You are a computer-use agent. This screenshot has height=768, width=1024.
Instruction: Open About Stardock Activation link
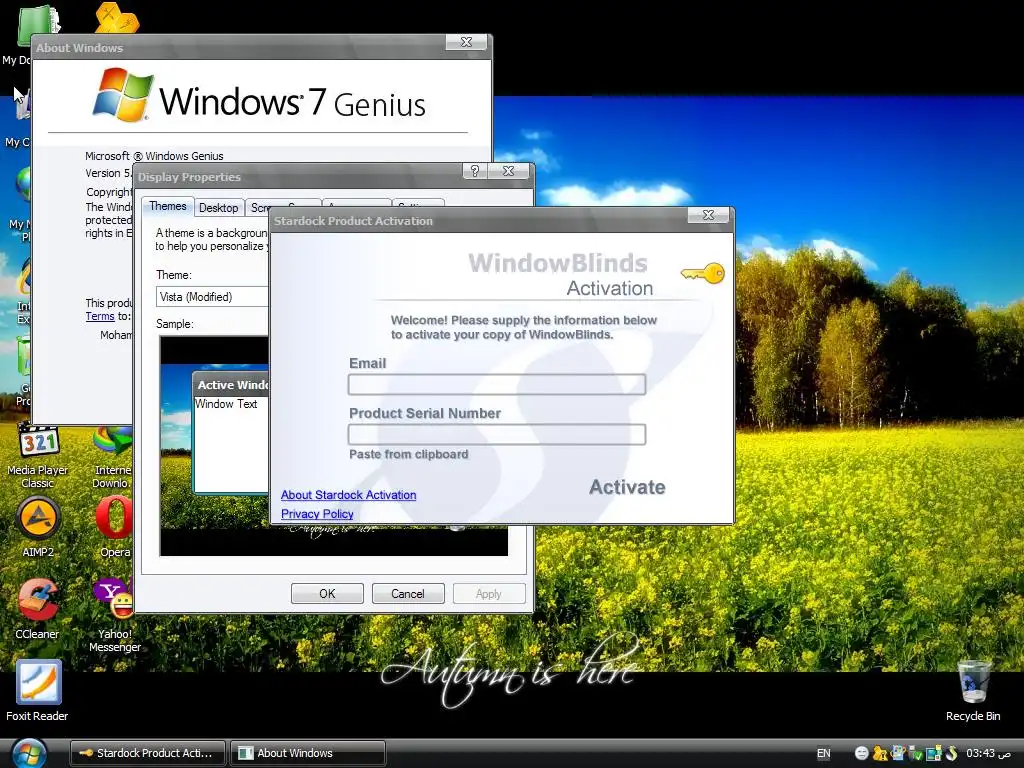pyautogui.click(x=348, y=495)
